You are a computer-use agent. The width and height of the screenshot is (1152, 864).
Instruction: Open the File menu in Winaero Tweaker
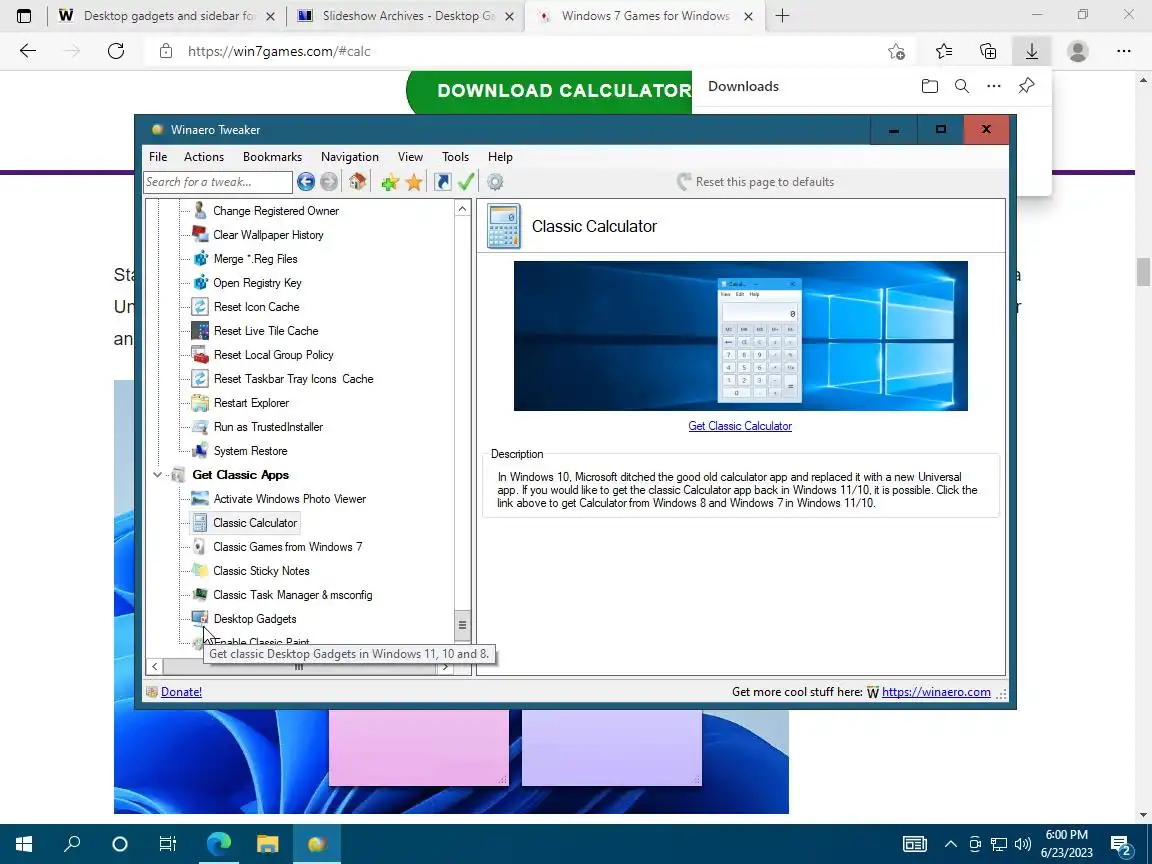[158, 156]
